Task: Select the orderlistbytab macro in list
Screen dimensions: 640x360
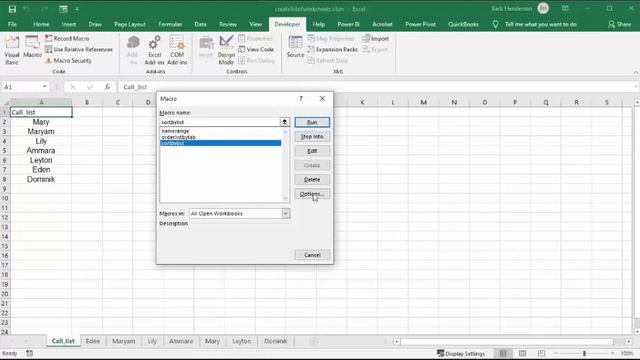Action: tap(220, 137)
